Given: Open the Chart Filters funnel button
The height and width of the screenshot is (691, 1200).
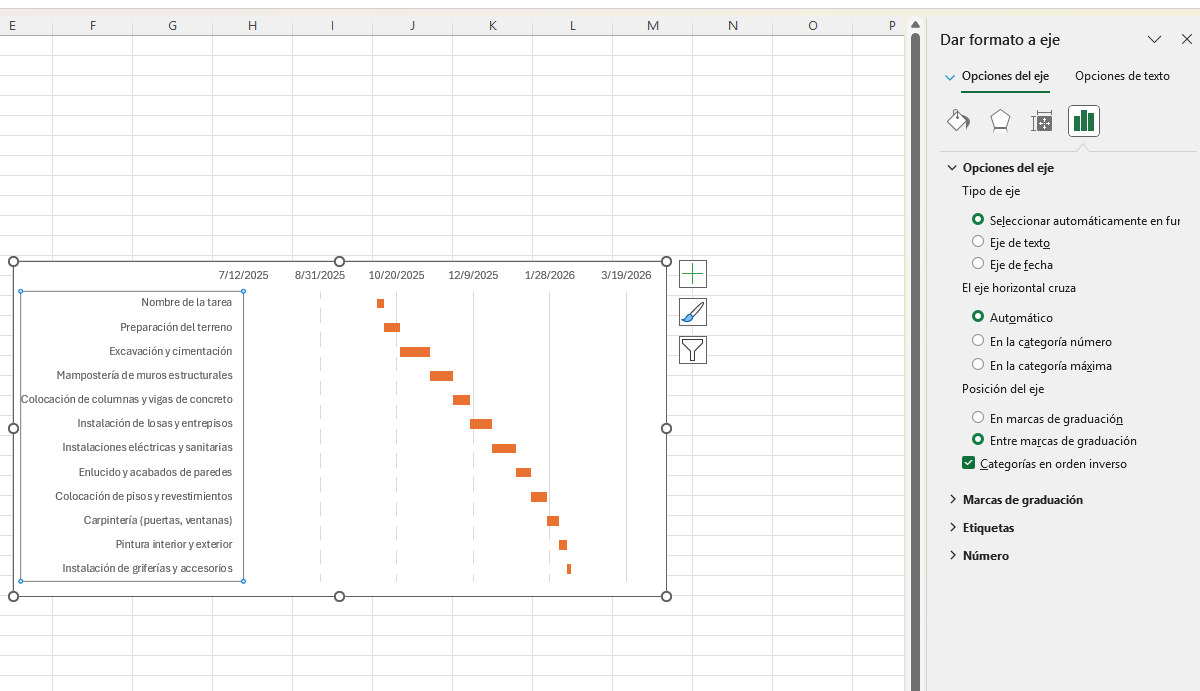Looking at the screenshot, I should point(693,349).
